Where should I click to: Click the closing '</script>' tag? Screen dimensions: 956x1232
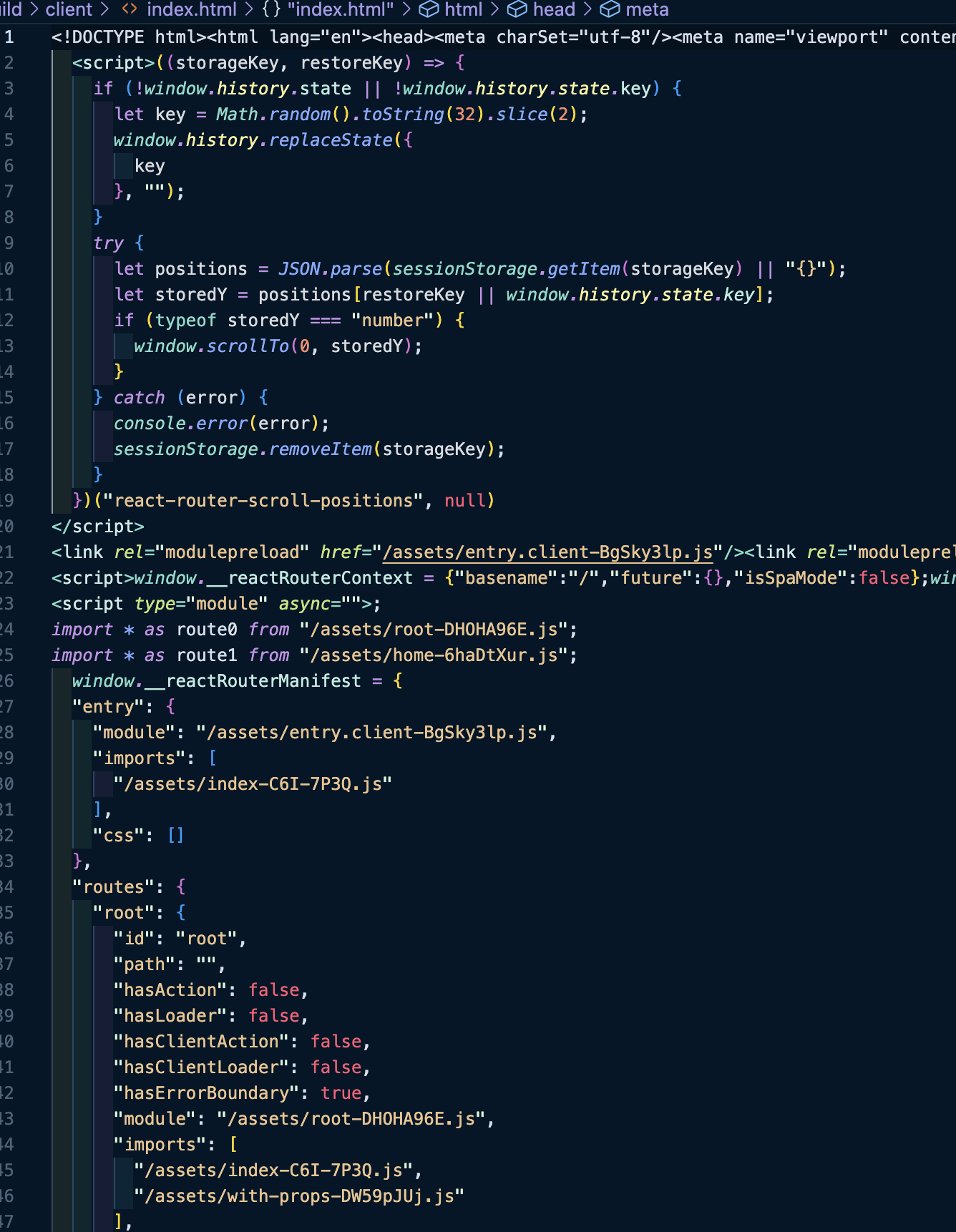point(98,527)
